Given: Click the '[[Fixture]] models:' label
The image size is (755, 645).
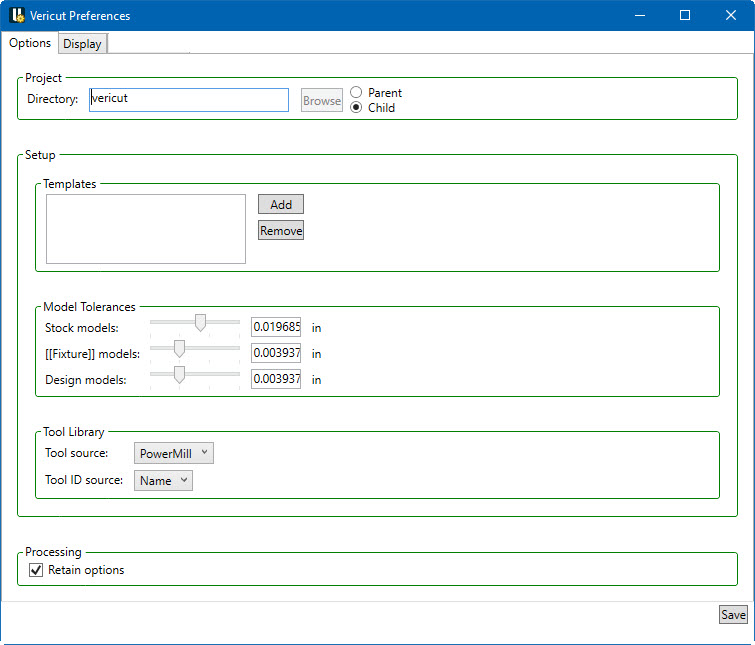Looking at the screenshot, I should point(92,354).
